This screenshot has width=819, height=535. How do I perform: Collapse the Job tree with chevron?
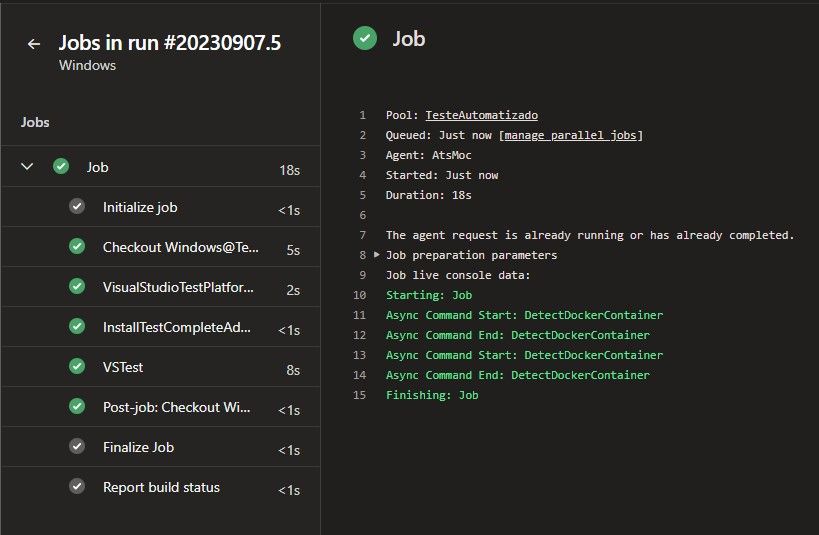point(27,167)
